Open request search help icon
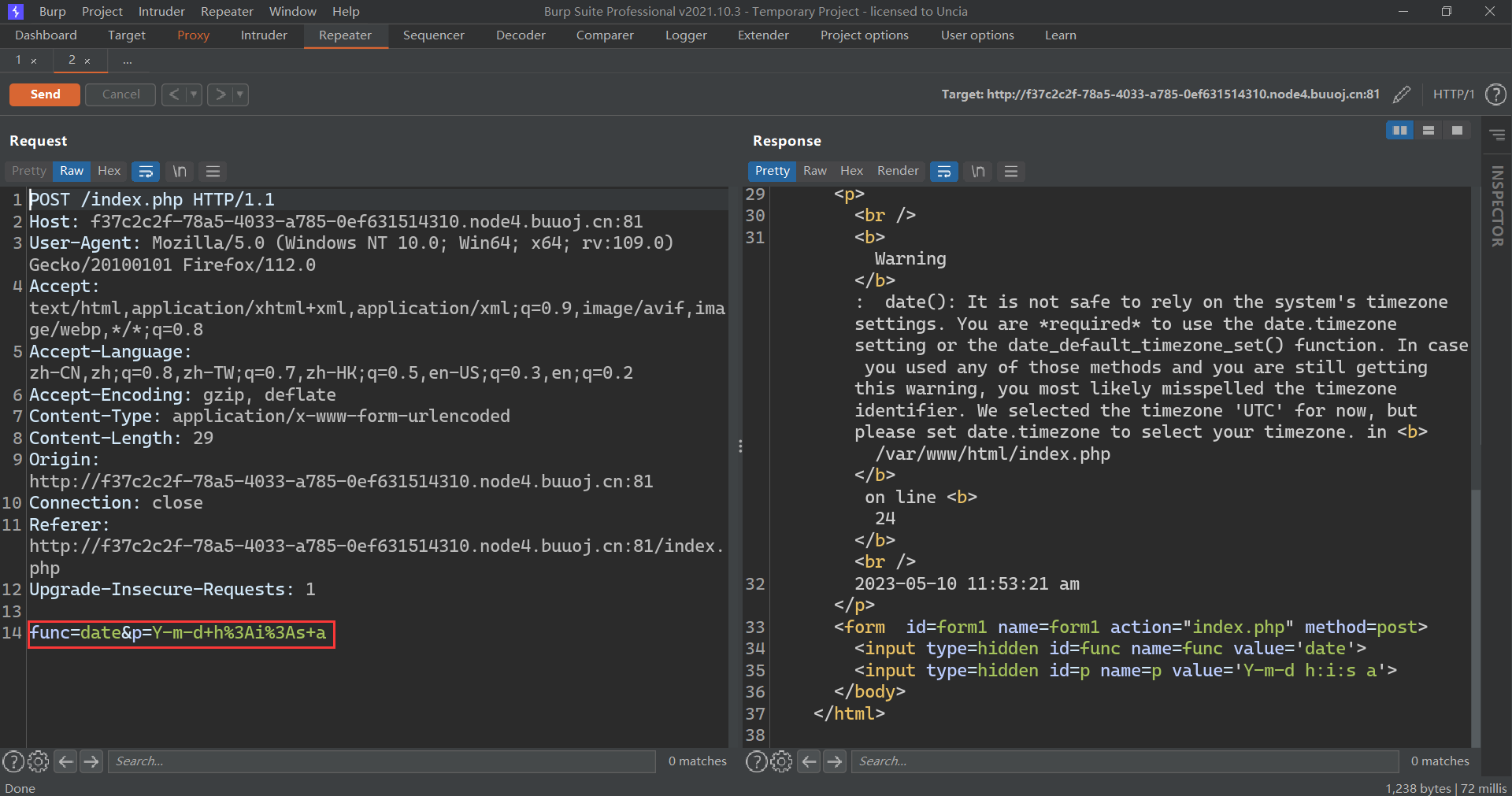The width and height of the screenshot is (1512, 796). pyautogui.click(x=13, y=761)
